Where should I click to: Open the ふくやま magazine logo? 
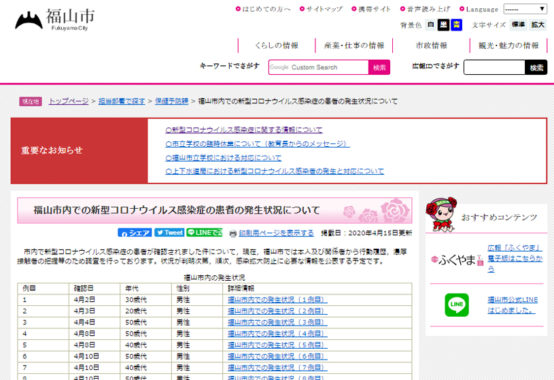coord(457,260)
